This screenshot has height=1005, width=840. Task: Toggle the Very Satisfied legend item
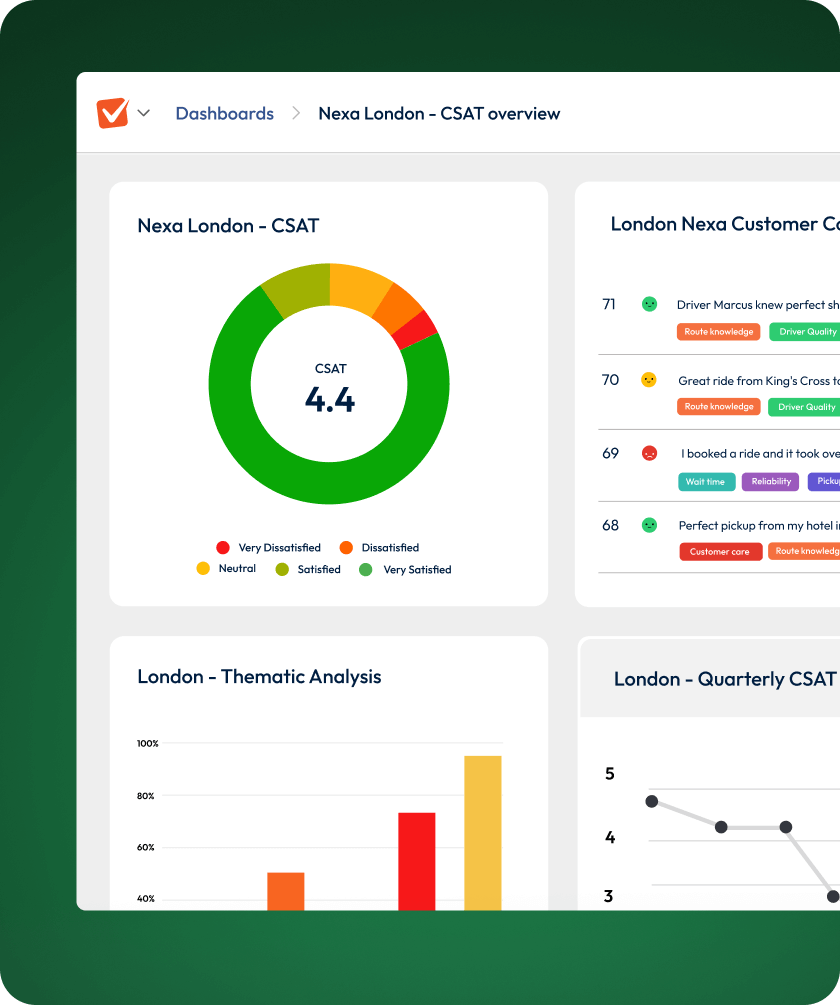coord(405,570)
